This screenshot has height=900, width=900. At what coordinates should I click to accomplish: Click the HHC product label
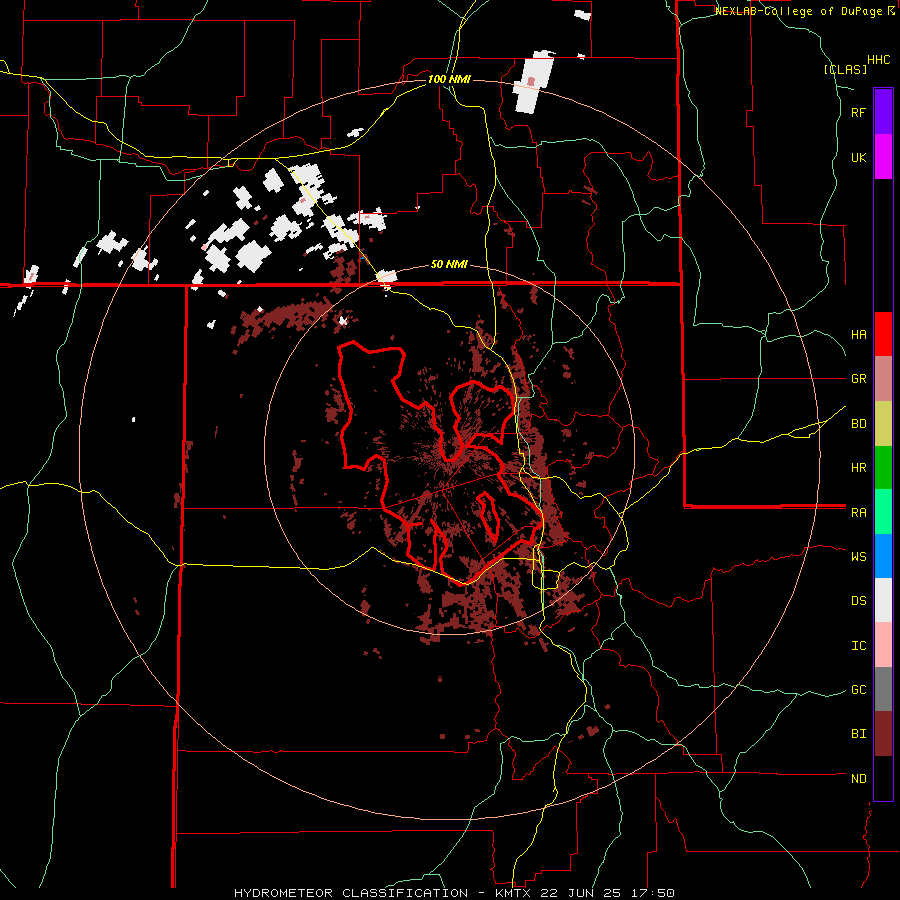pyautogui.click(x=879, y=60)
